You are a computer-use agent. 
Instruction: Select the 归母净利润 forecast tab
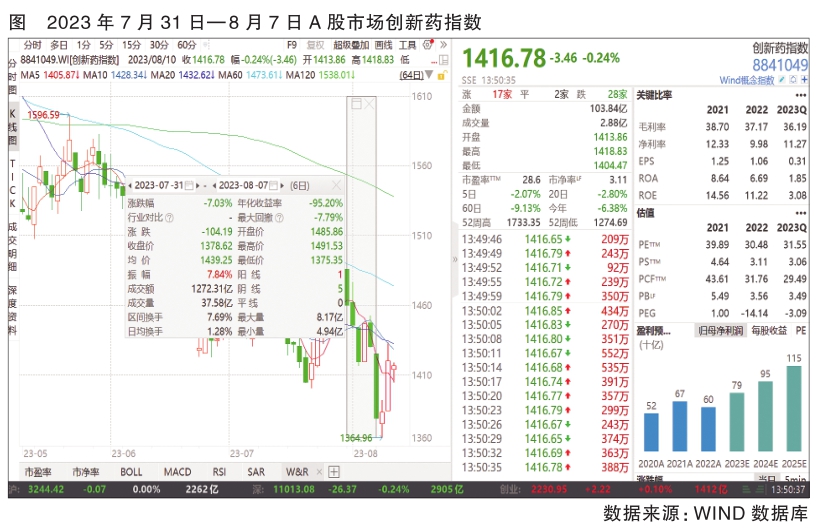point(720,330)
